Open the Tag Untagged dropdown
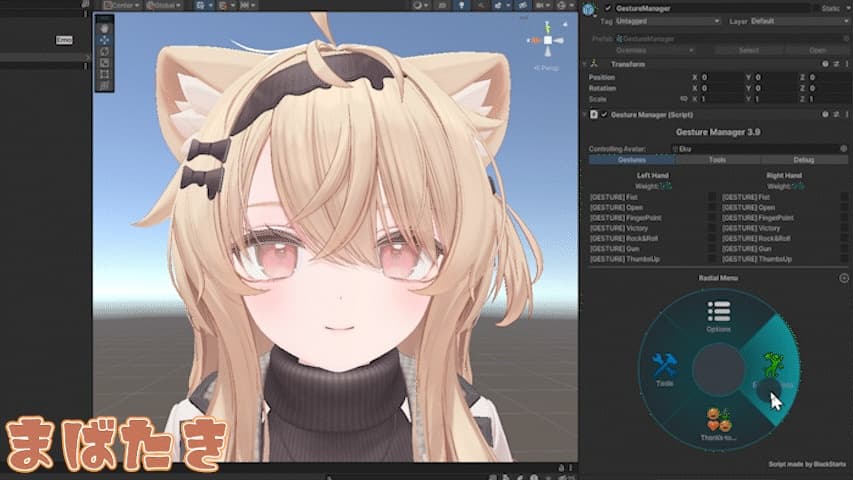 click(668, 21)
